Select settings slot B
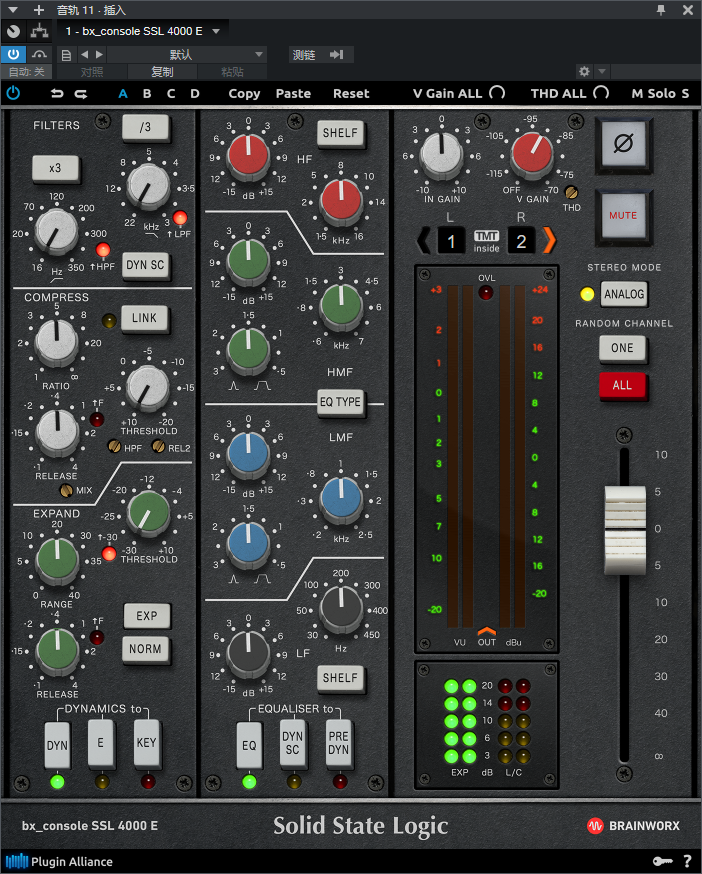The width and height of the screenshot is (702, 874). coord(147,94)
